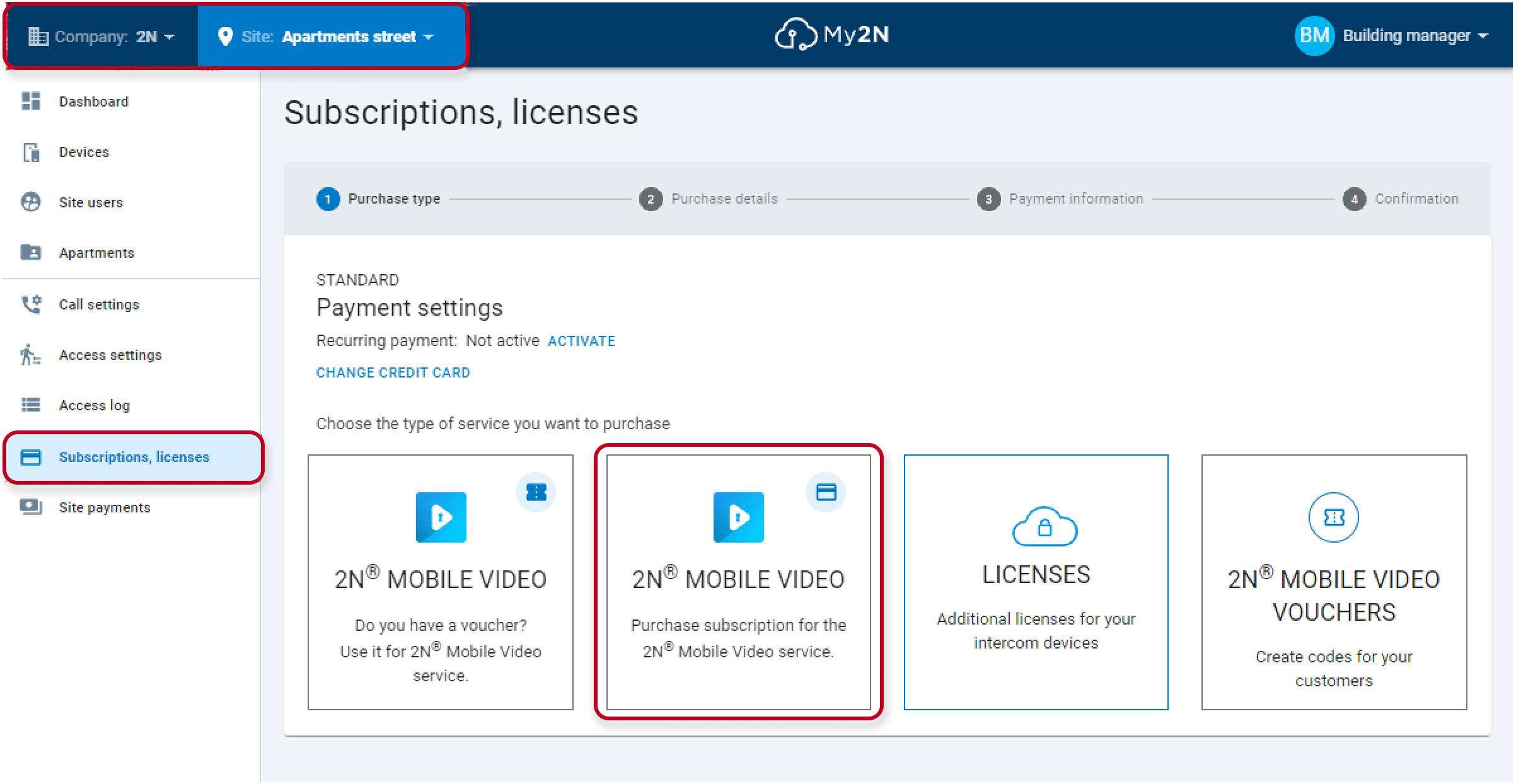Select Subscriptions, licenses menu item
The image size is (1516, 784).
pos(134,457)
